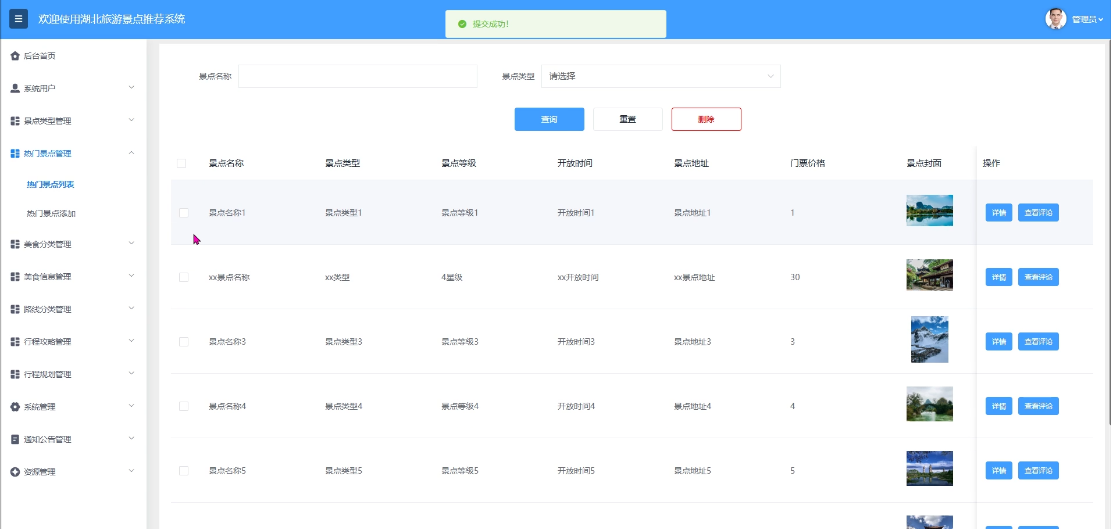Expand the 系统管理 submenu chevron
The image size is (1111, 529).
[131, 406]
